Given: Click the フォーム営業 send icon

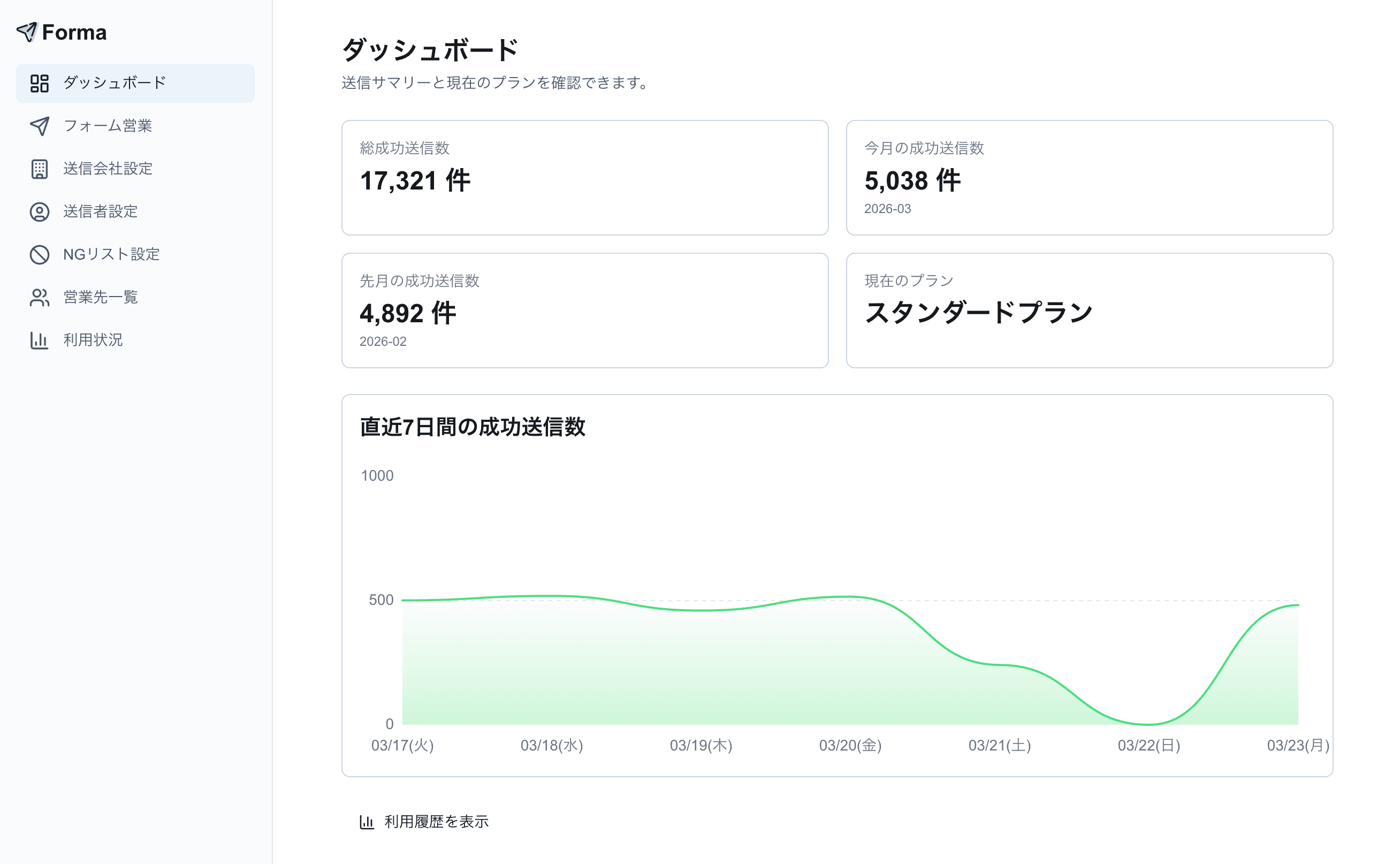Looking at the screenshot, I should click(40, 126).
